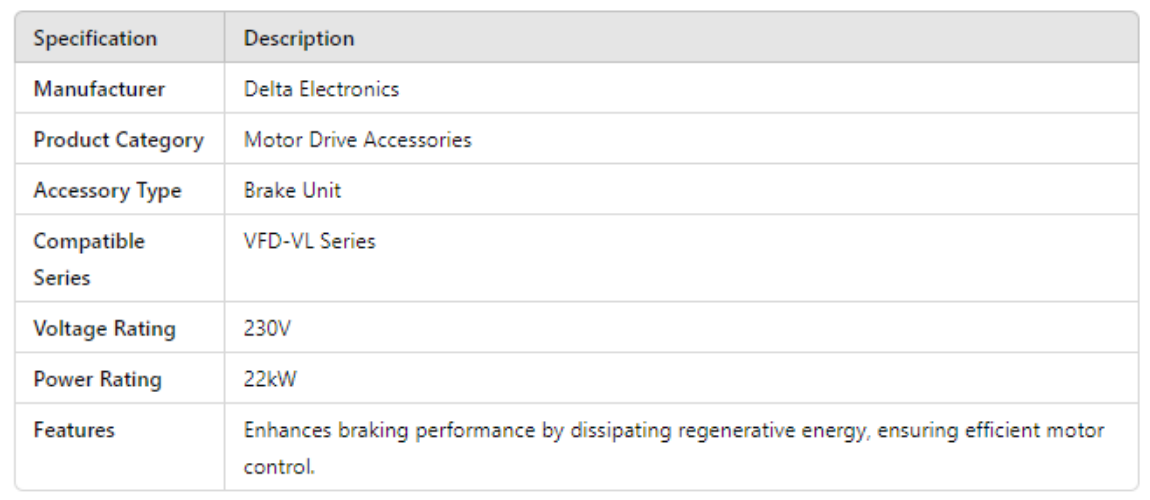Click the word Series under Compatible
Screen dimensions: 1150x500
[x=62, y=278]
